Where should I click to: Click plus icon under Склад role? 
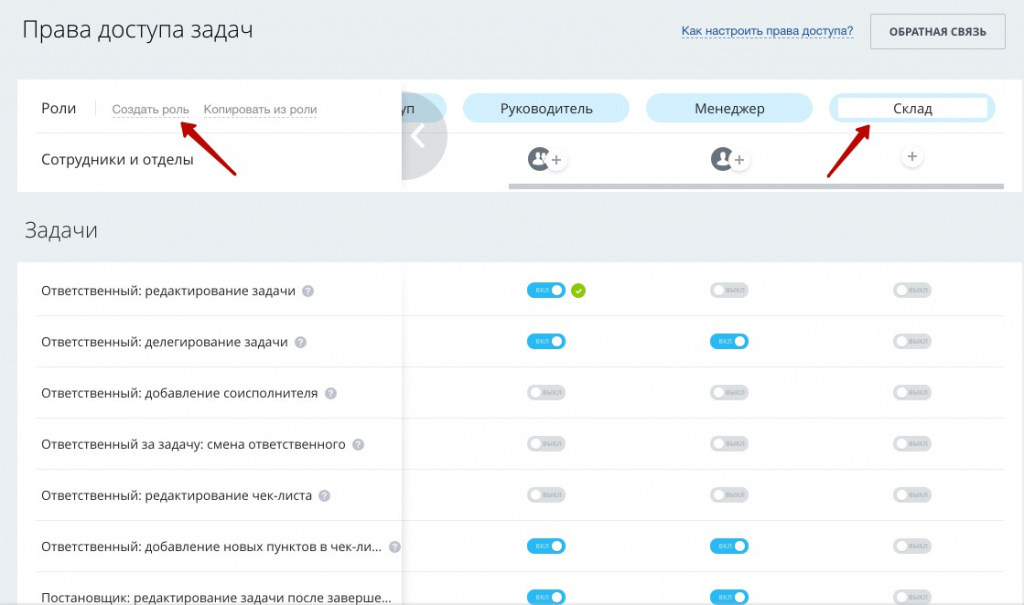coord(911,158)
